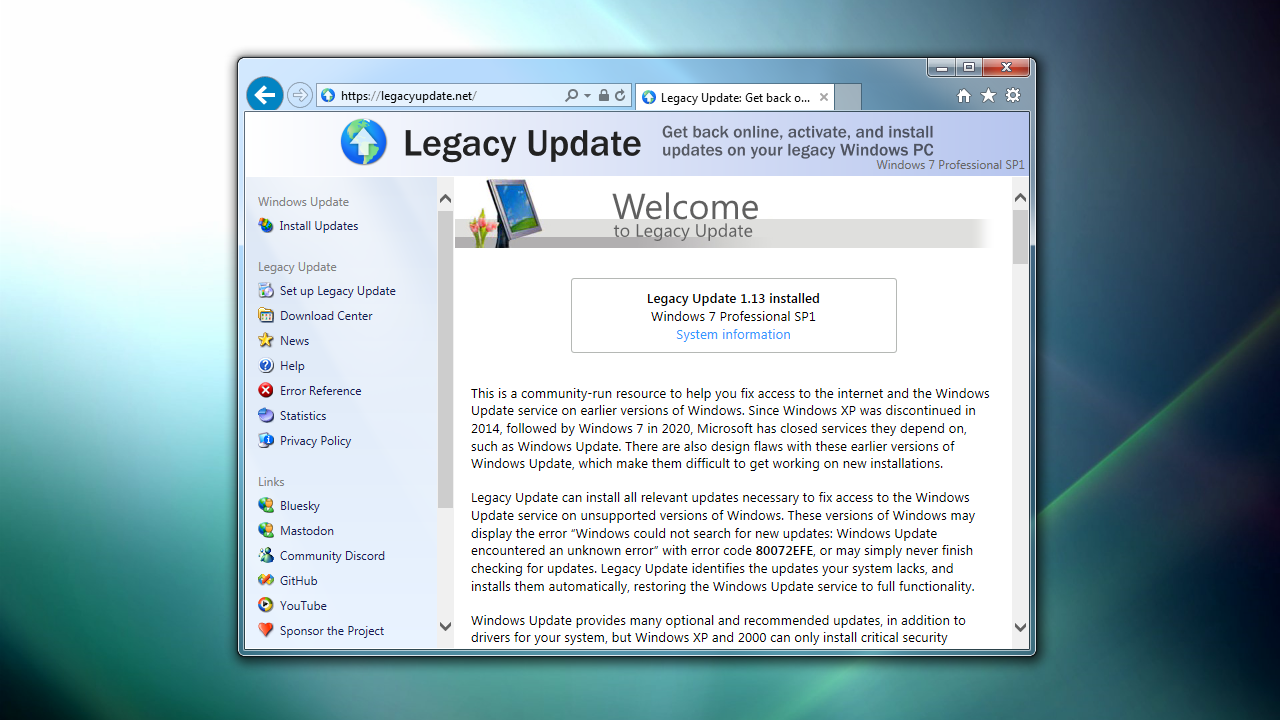
Task: Click the YouTube icon in Links section
Action: [265, 605]
